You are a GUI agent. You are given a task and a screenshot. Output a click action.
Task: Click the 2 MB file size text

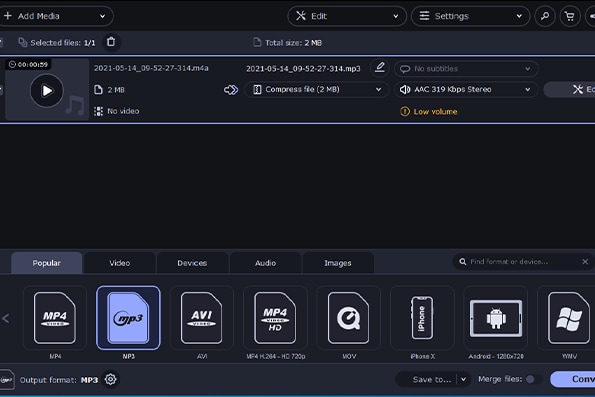tap(116, 90)
